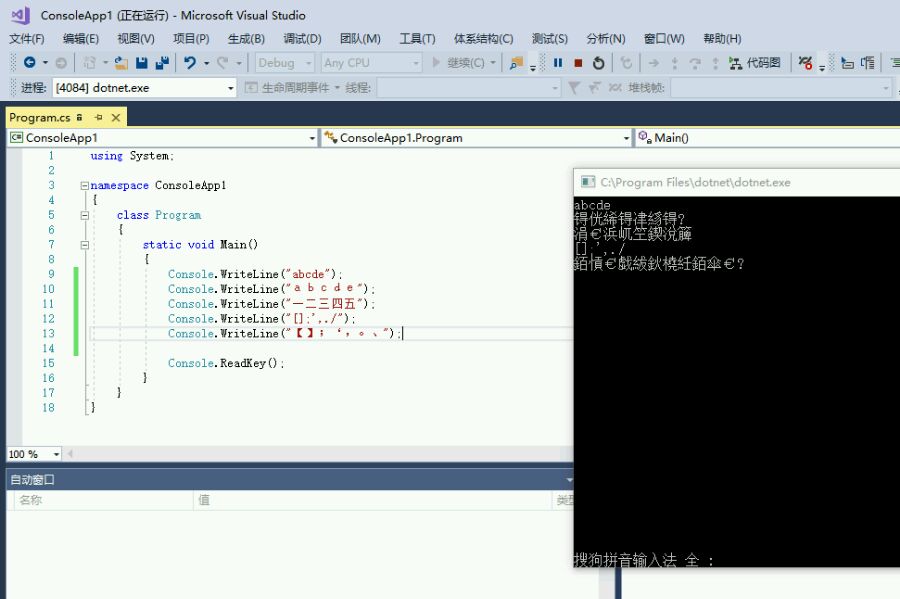Click the Undo arrow icon
Image resolution: width=900 pixels, height=599 pixels.
pos(189,63)
